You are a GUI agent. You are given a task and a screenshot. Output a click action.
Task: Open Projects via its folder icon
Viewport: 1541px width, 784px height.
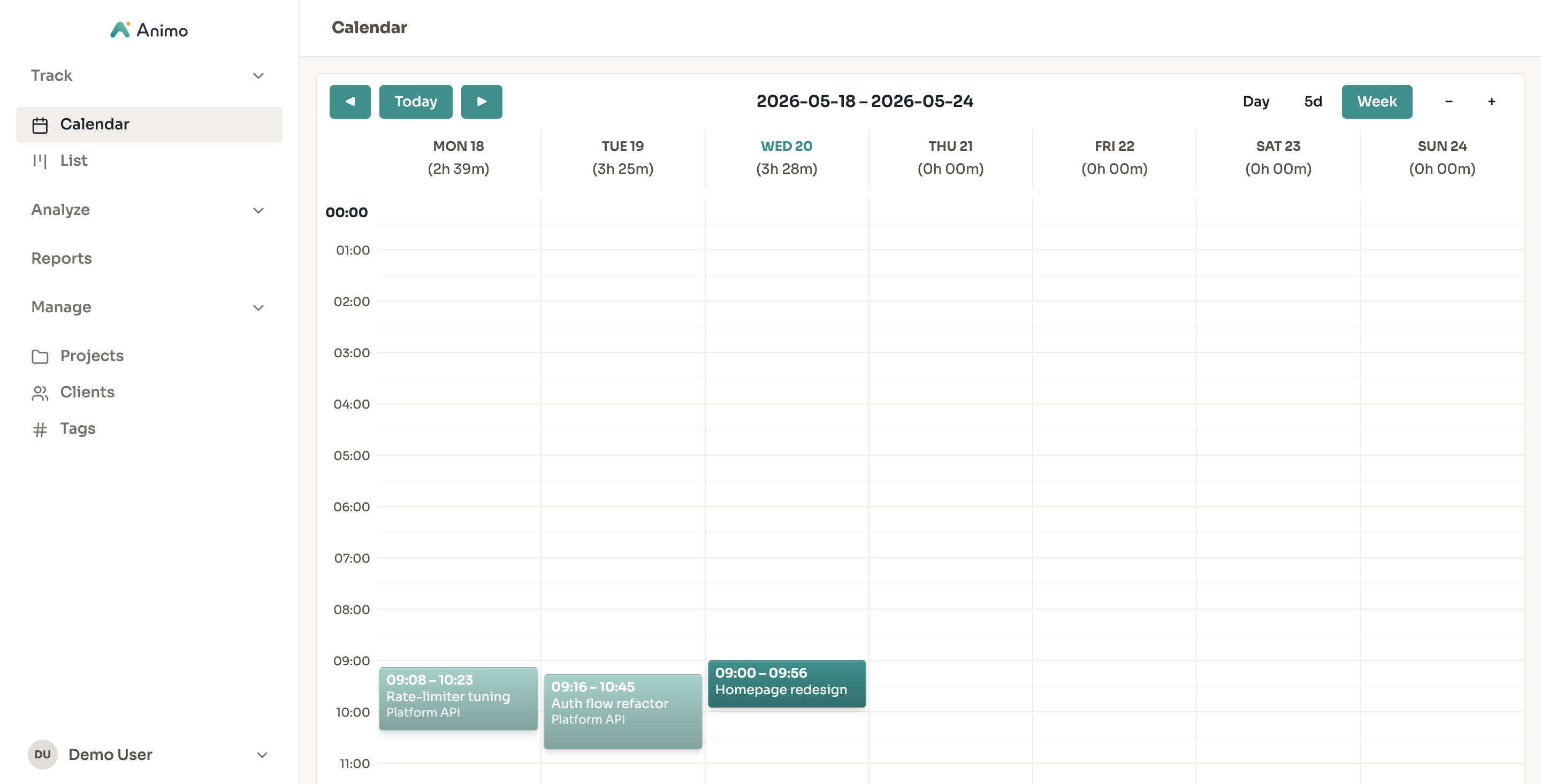coord(40,356)
